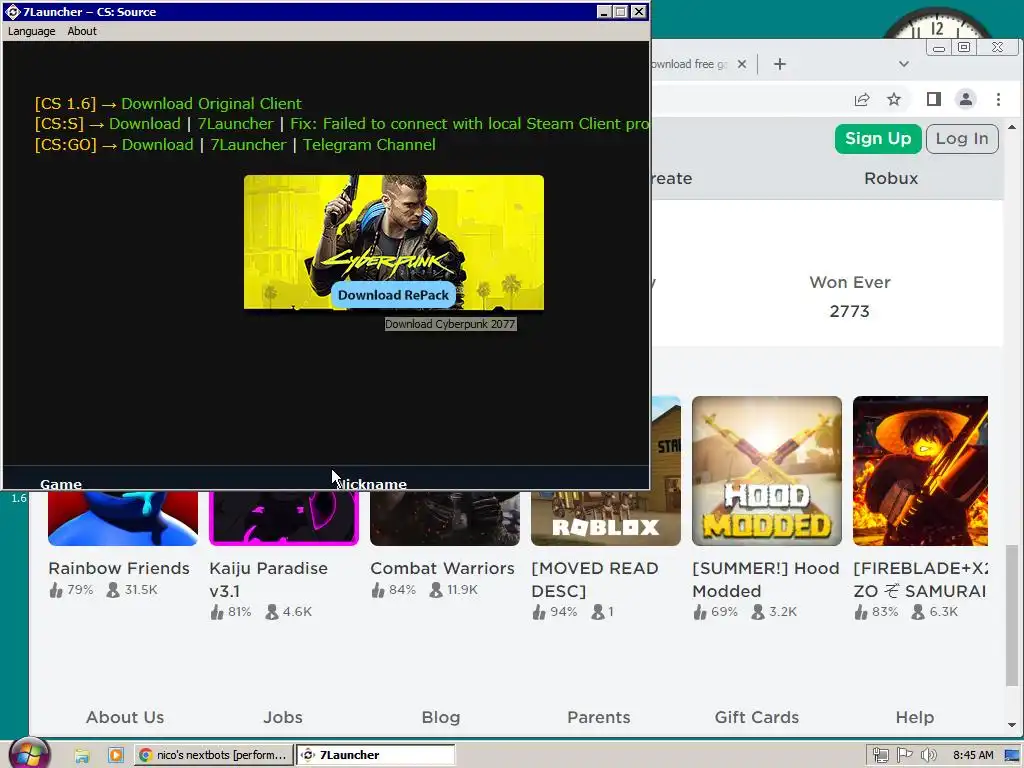This screenshot has width=1024, height=768.
Task: Click the thumbs-up icon at 79%
Action: (56, 590)
